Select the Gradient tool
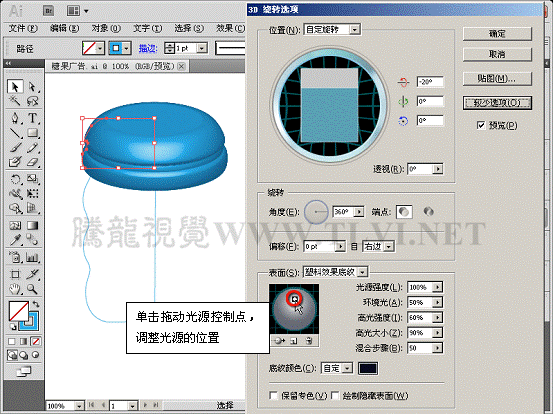The height and width of the screenshot is (414, 553). [x=32, y=225]
